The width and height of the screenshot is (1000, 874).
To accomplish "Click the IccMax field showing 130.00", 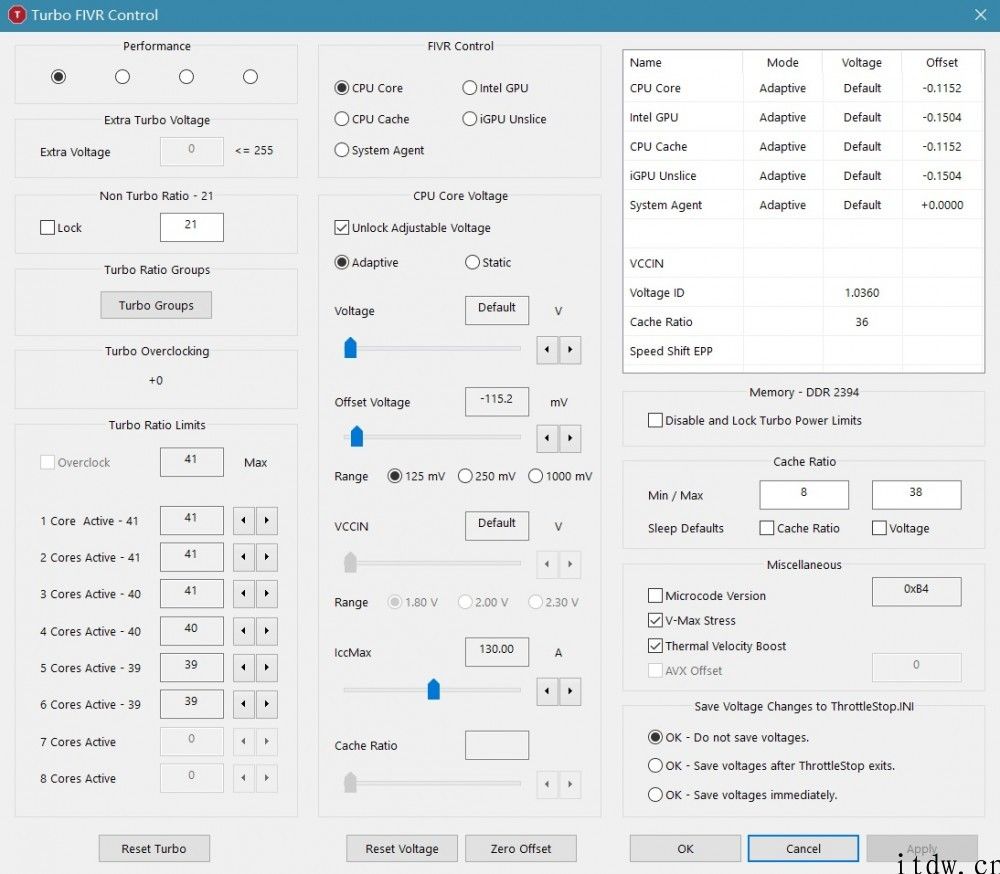I will click(x=497, y=652).
